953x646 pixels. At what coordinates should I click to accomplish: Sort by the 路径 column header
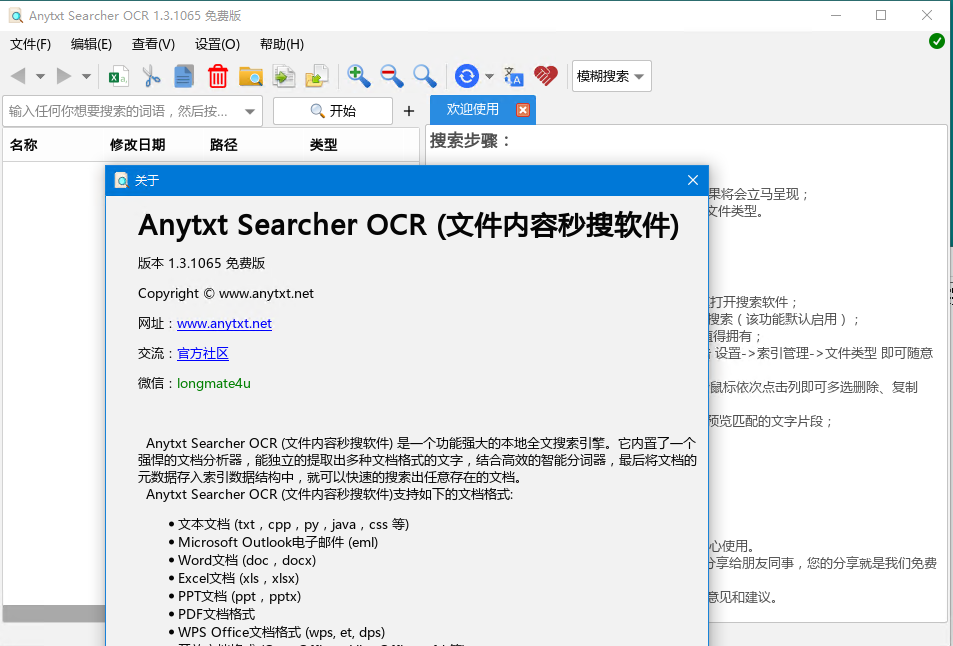pyautogui.click(x=224, y=145)
